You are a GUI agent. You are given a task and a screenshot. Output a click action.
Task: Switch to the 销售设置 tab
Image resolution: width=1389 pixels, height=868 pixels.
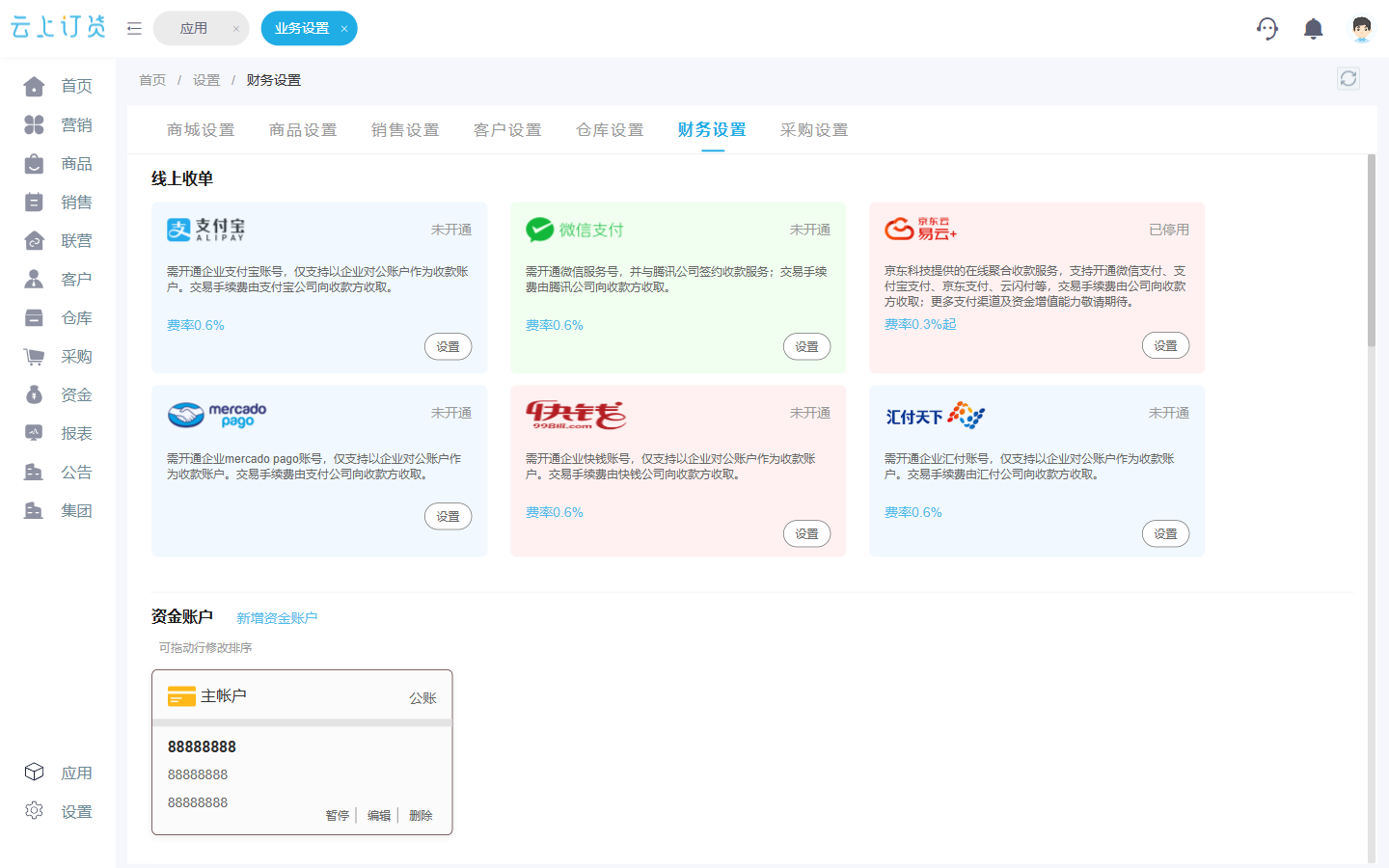pos(405,130)
